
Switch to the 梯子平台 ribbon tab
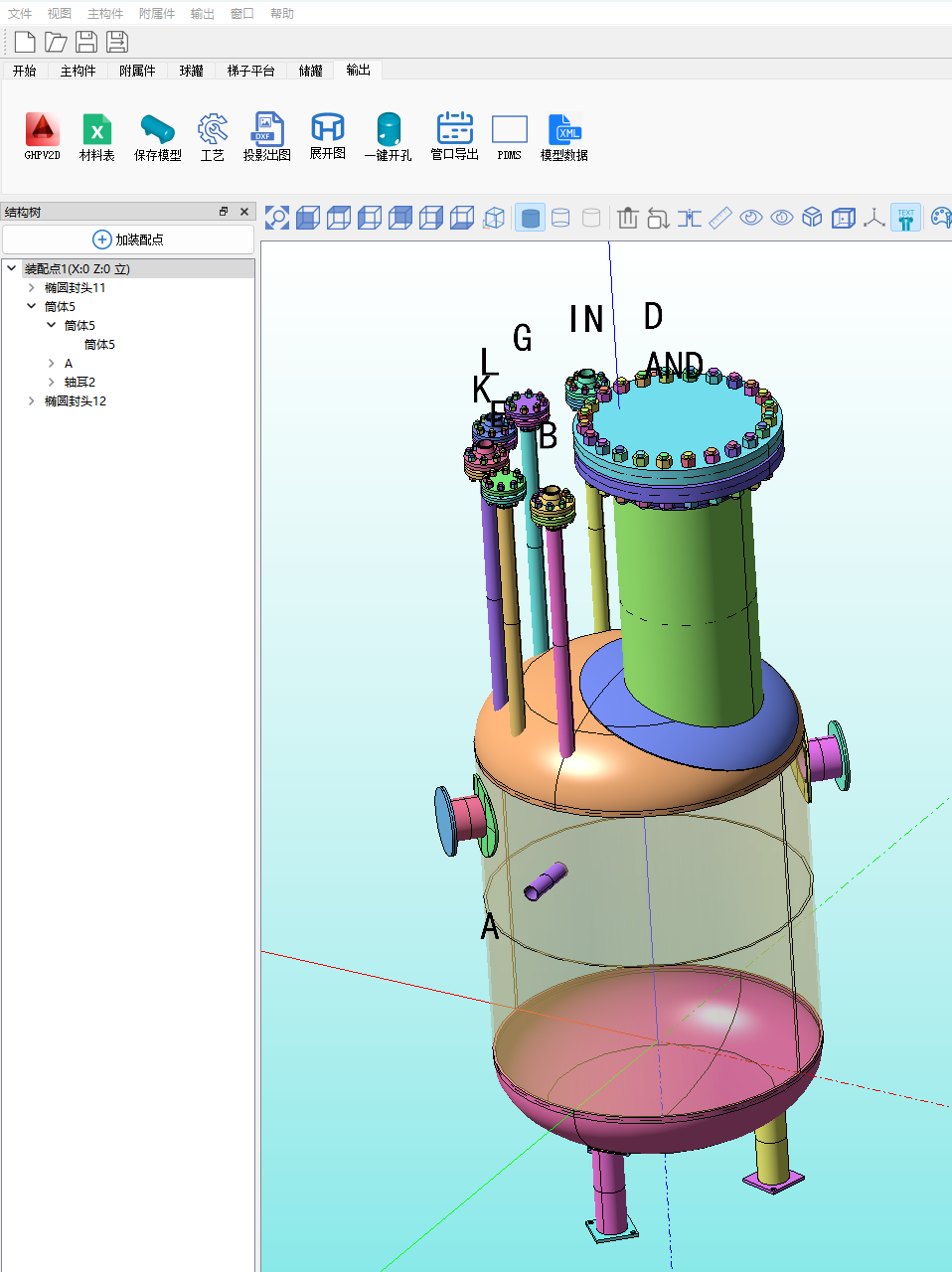click(250, 71)
